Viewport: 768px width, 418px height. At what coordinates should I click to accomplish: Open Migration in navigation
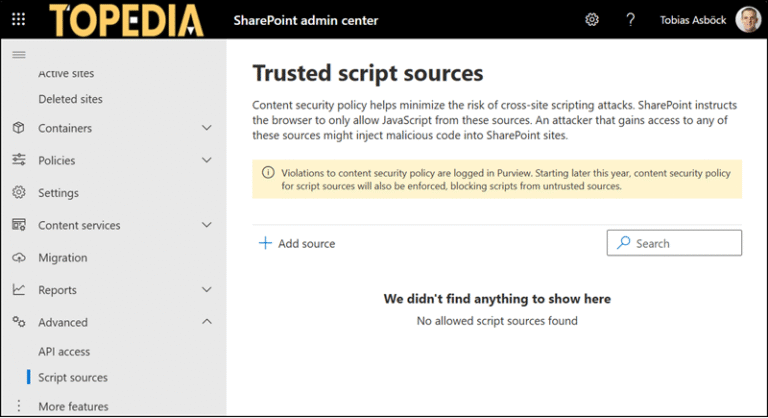click(63, 258)
